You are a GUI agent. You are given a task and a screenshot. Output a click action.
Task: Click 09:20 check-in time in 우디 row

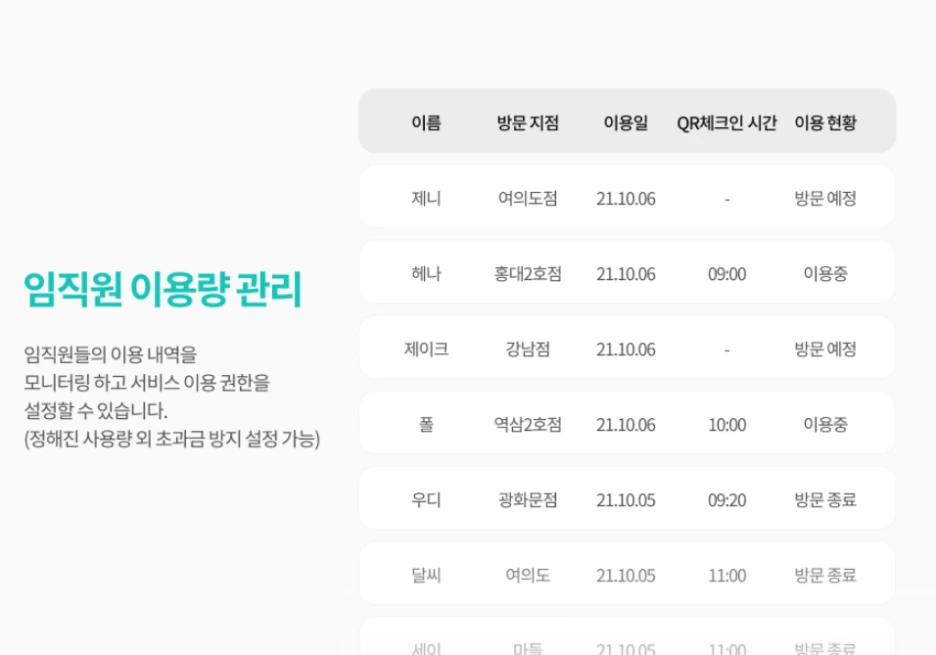[x=726, y=500]
